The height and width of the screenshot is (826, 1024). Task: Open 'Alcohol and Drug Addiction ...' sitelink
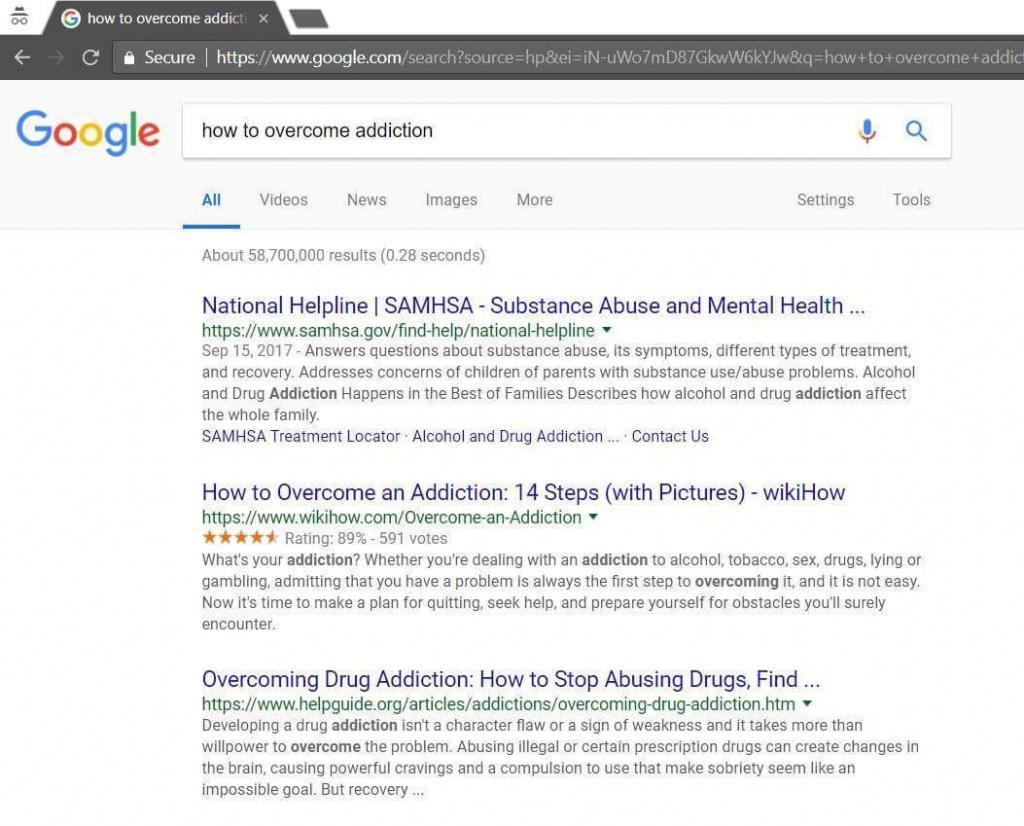tap(515, 436)
